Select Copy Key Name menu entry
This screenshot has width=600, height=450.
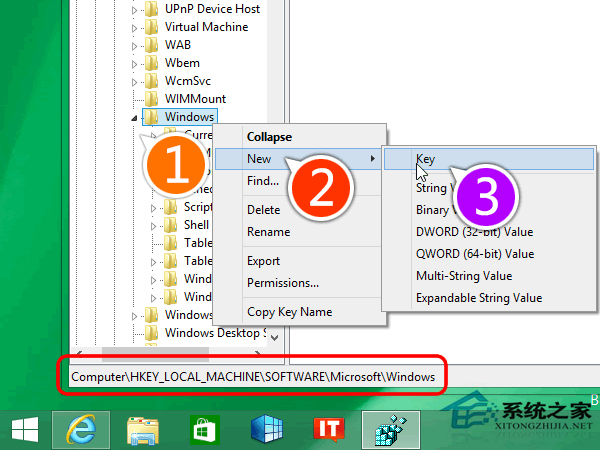point(289,312)
